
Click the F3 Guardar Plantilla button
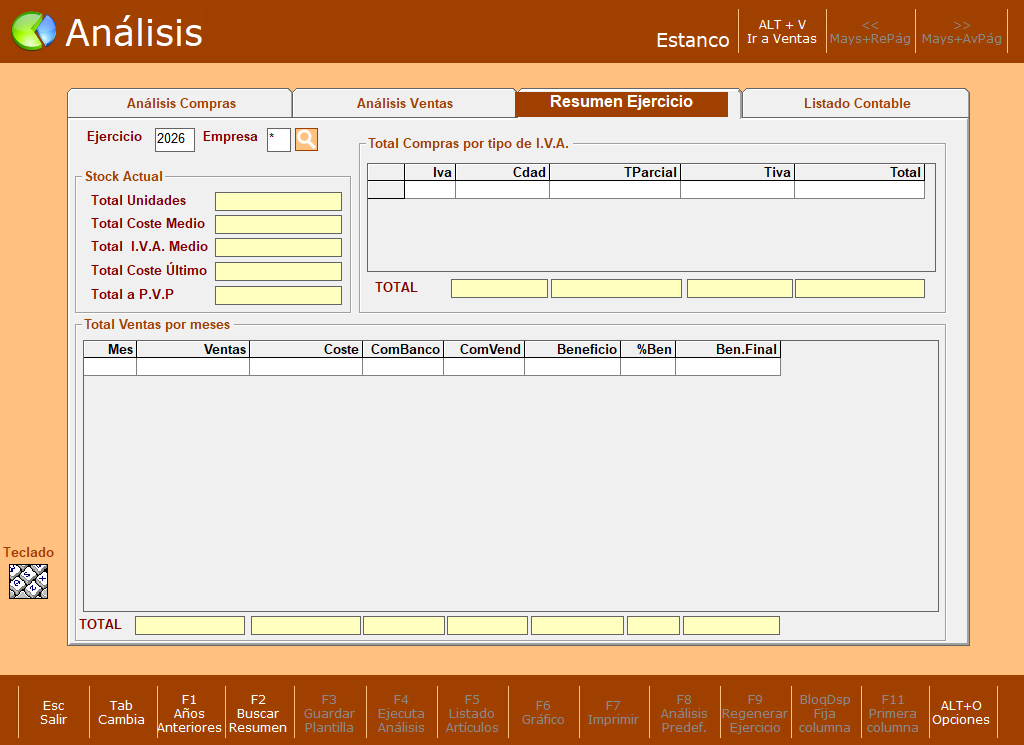pyautogui.click(x=329, y=713)
